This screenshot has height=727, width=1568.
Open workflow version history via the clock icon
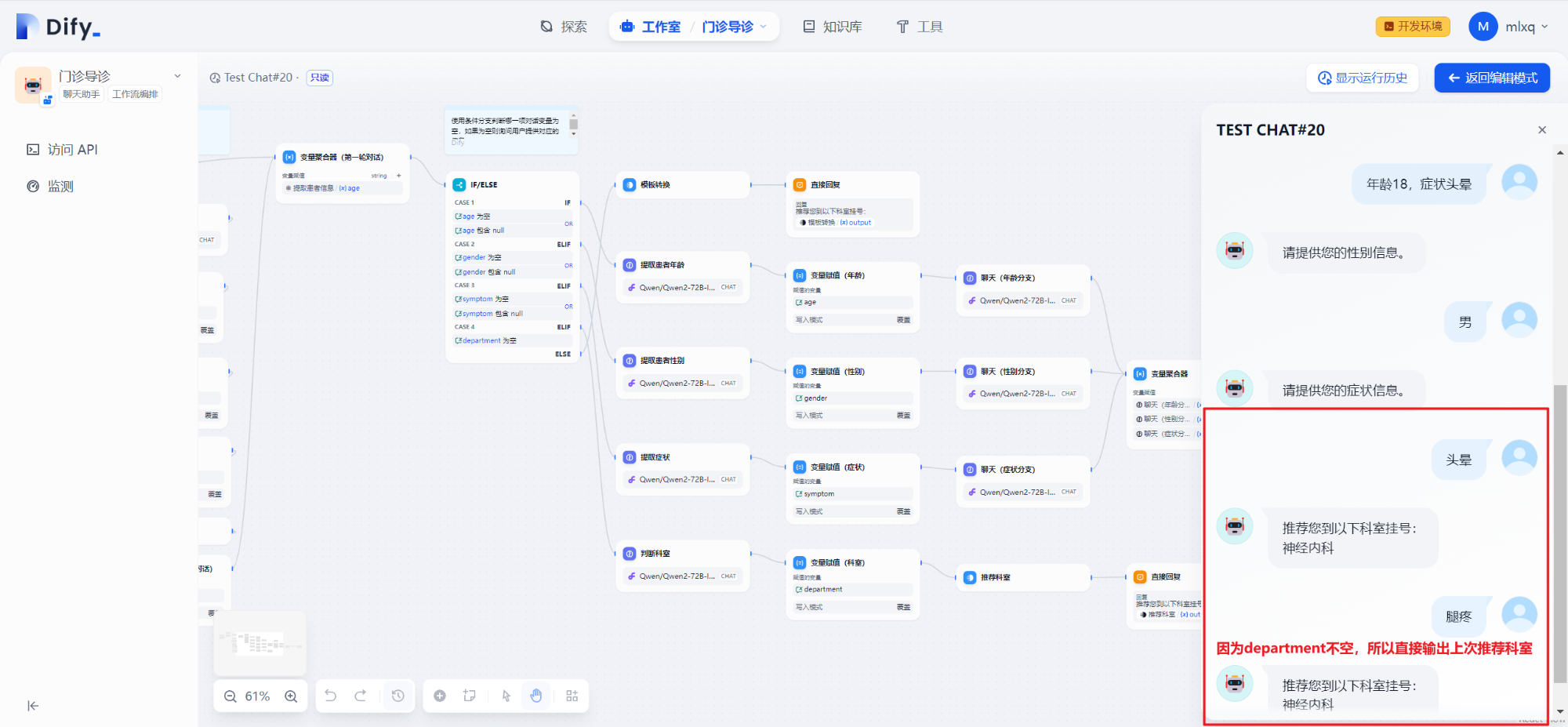[398, 696]
